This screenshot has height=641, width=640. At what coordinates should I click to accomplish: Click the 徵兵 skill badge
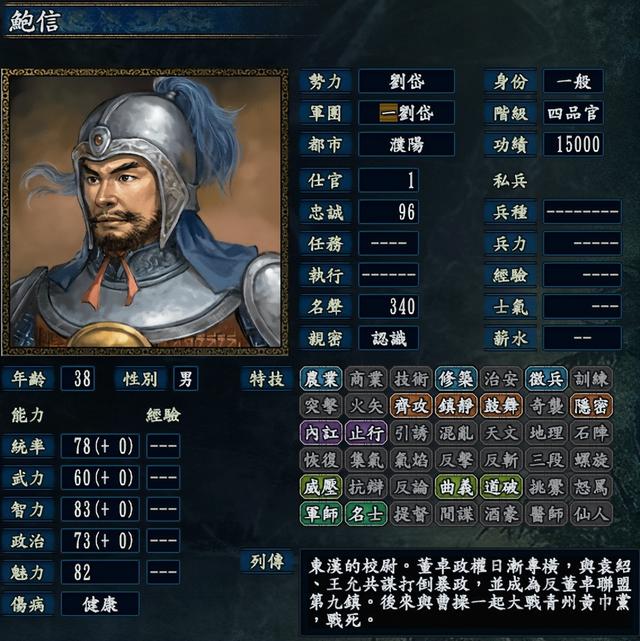coord(546,379)
